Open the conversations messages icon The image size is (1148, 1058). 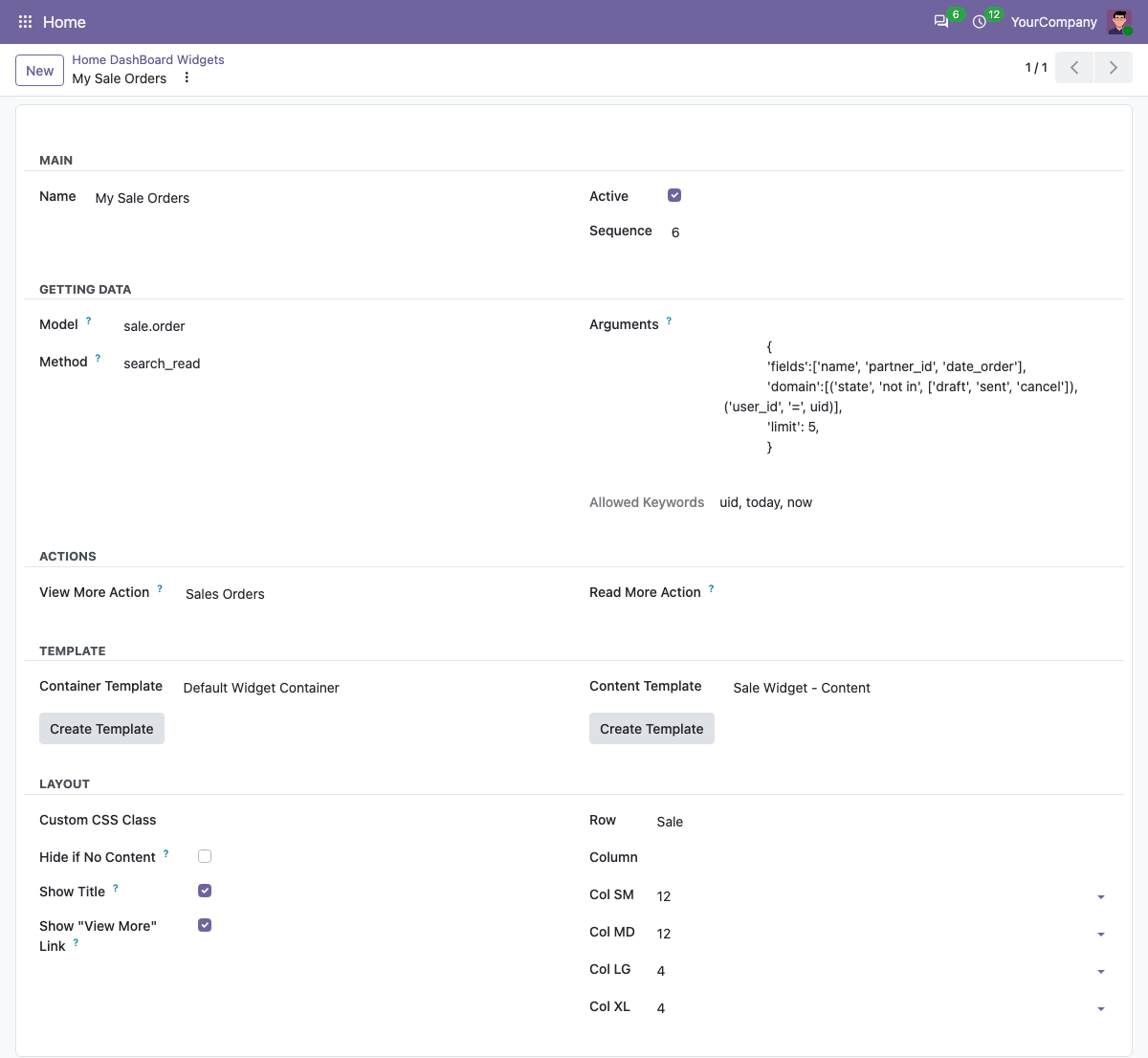click(941, 22)
